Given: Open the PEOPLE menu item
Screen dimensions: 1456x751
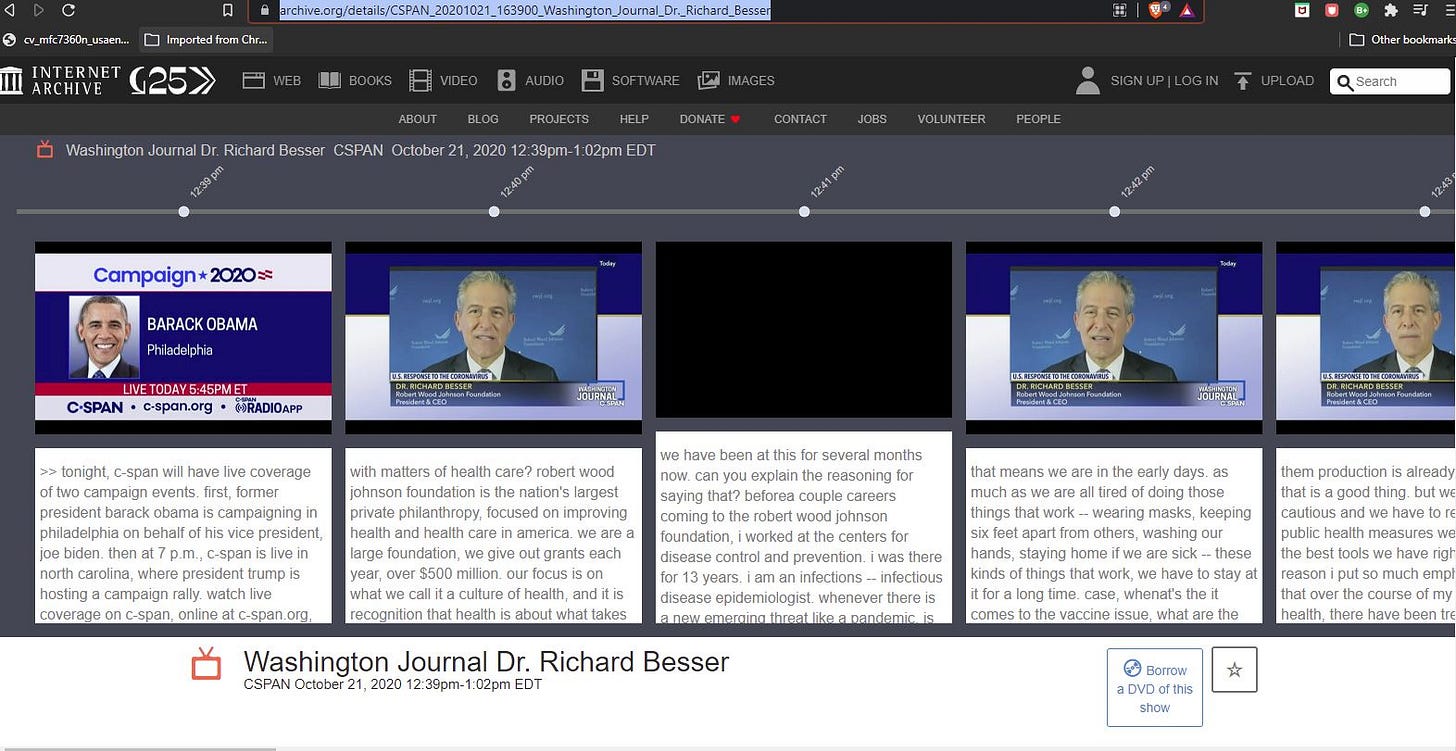Looking at the screenshot, I should coord(1038,119).
